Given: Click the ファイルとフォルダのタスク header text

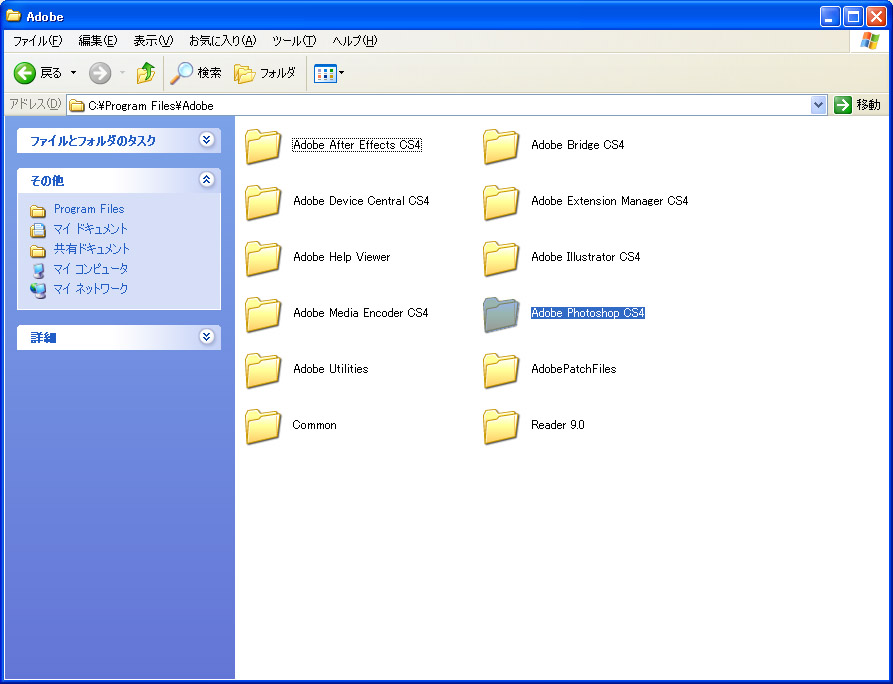Looking at the screenshot, I should tap(93, 141).
